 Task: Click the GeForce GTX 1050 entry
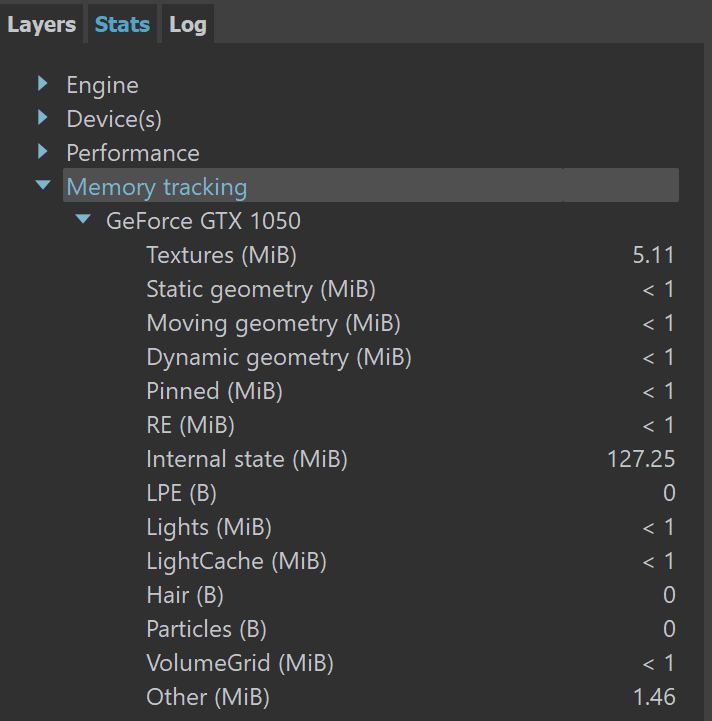203,221
